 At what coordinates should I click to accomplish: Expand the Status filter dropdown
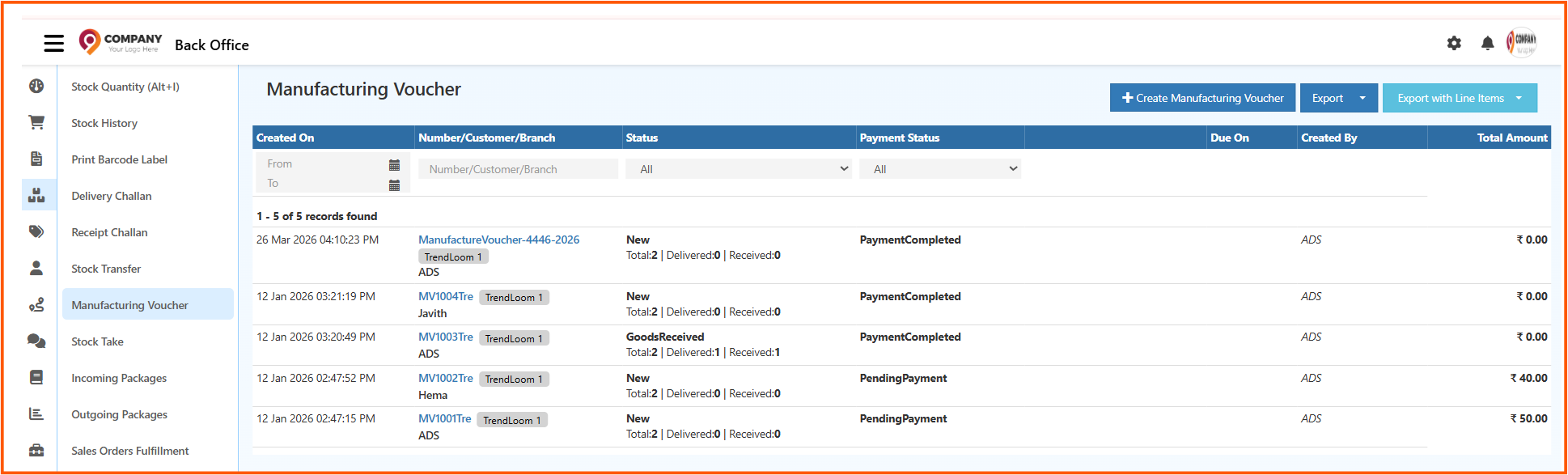click(738, 169)
